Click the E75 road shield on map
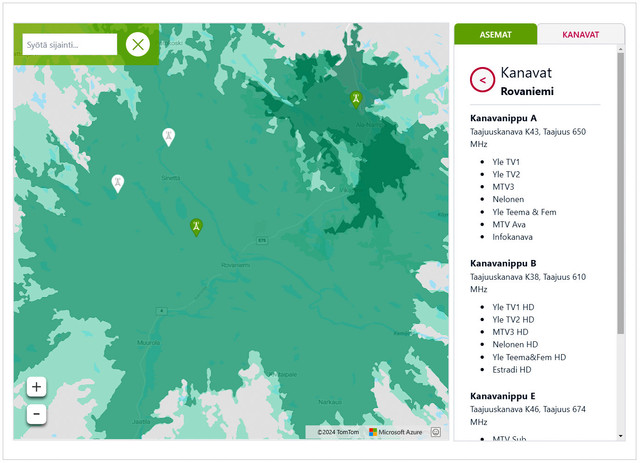 [x=262, y=240]
